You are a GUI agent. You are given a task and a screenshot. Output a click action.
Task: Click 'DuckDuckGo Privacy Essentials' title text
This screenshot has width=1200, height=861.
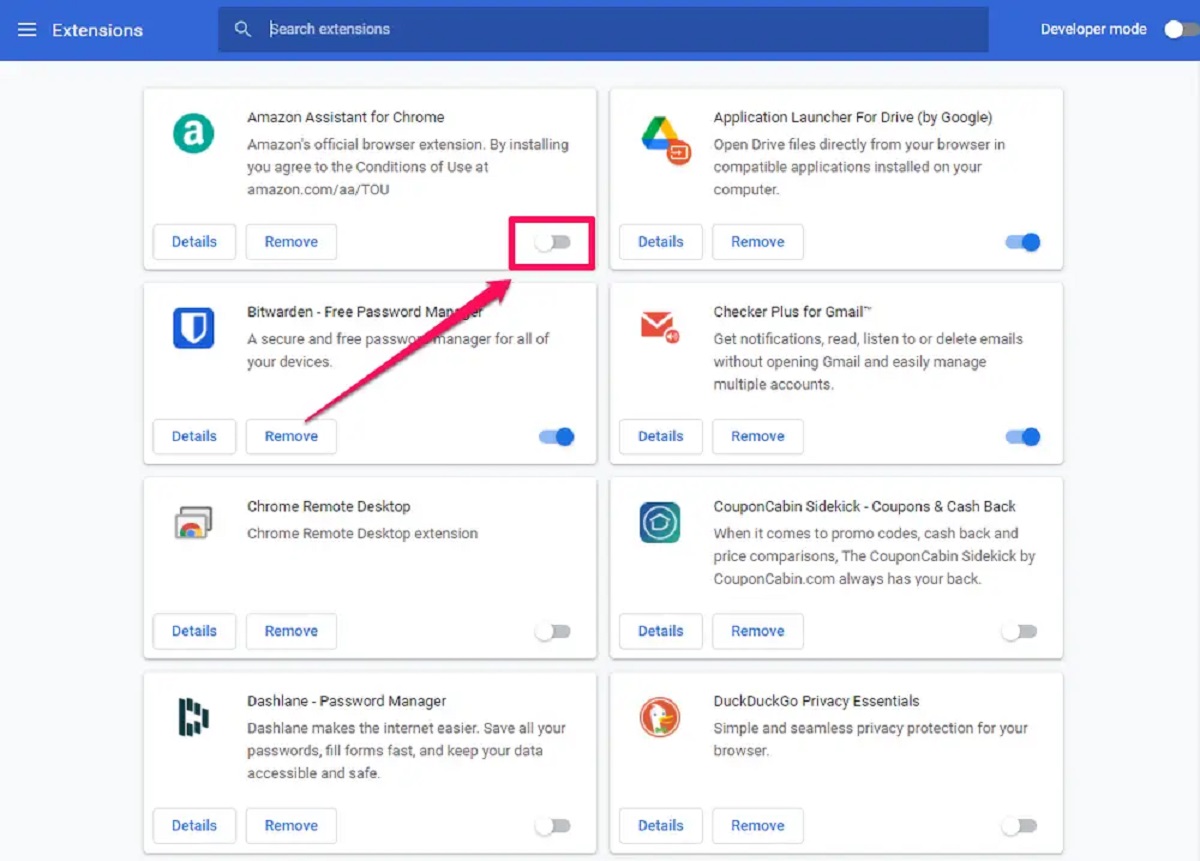pyautogui.click(x=816, y=702)
